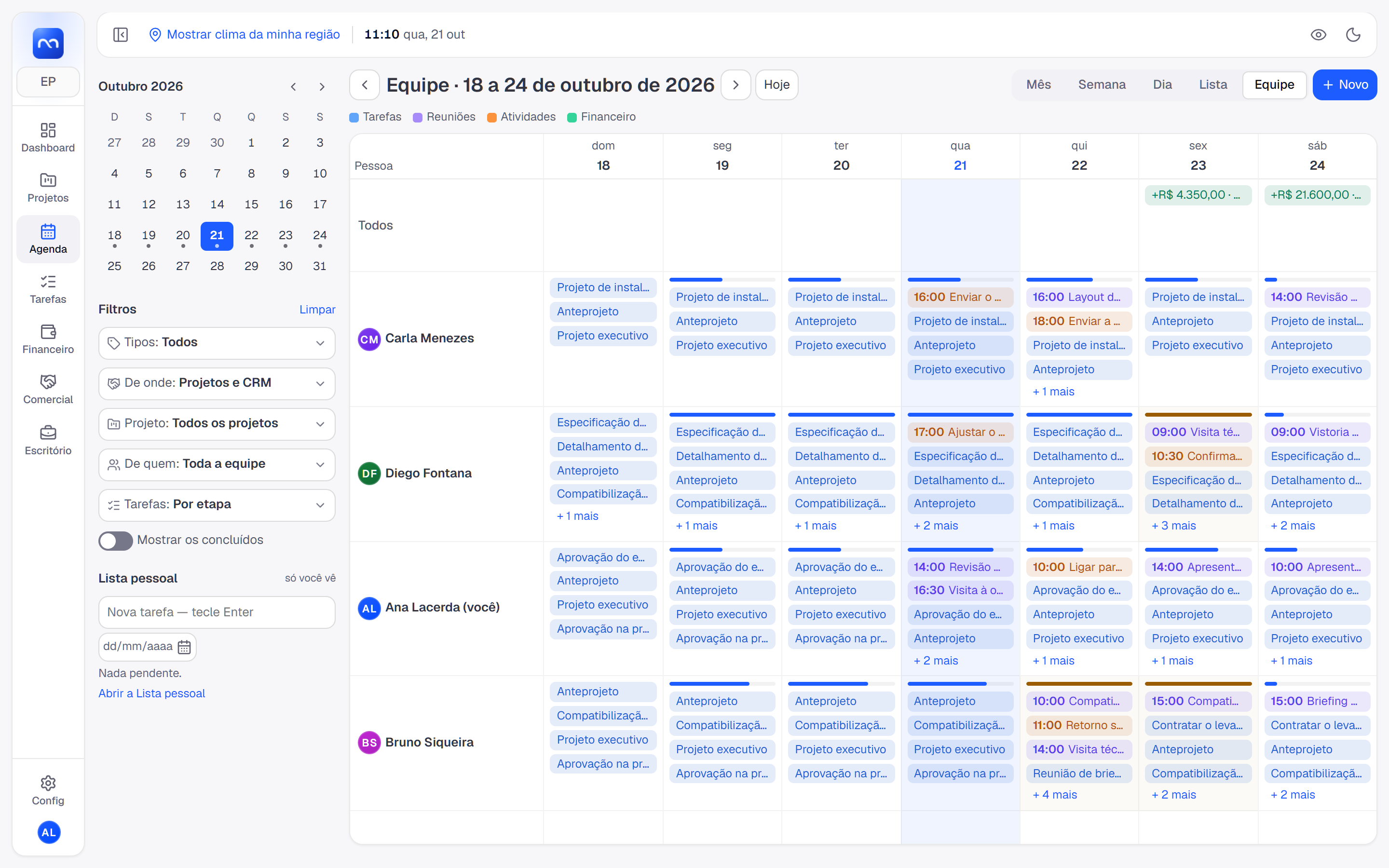Open Projeto: Todos os projetos dropdown
This screenshot has height=868, width=1389.
[217, 424]
